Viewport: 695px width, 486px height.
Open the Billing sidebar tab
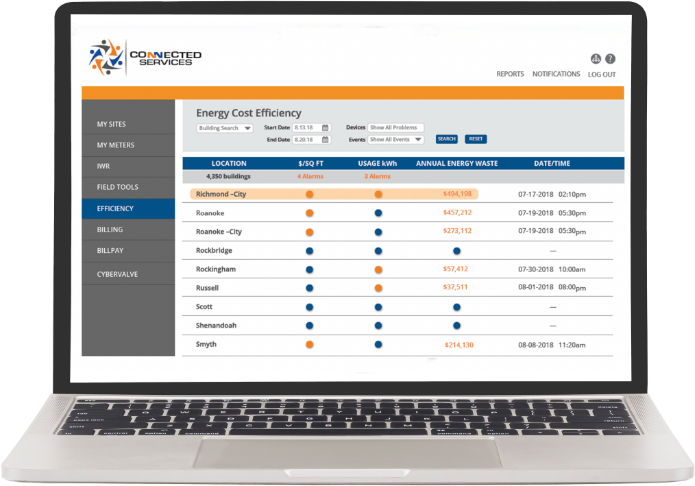pos(128,230)
